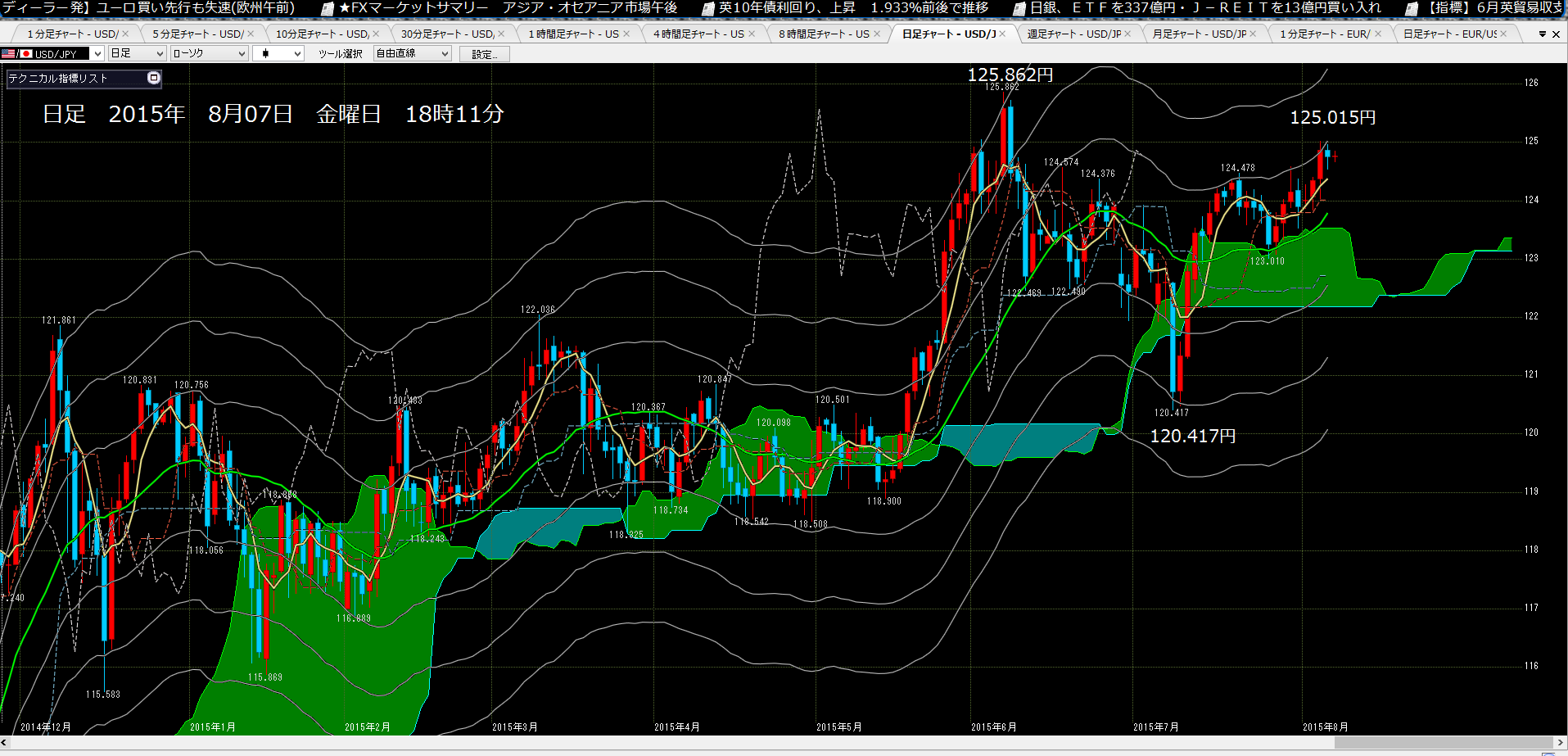Close the 週足チャート - USD/JP tab
Screen dimensions: 1568x756
(1127, 34)
